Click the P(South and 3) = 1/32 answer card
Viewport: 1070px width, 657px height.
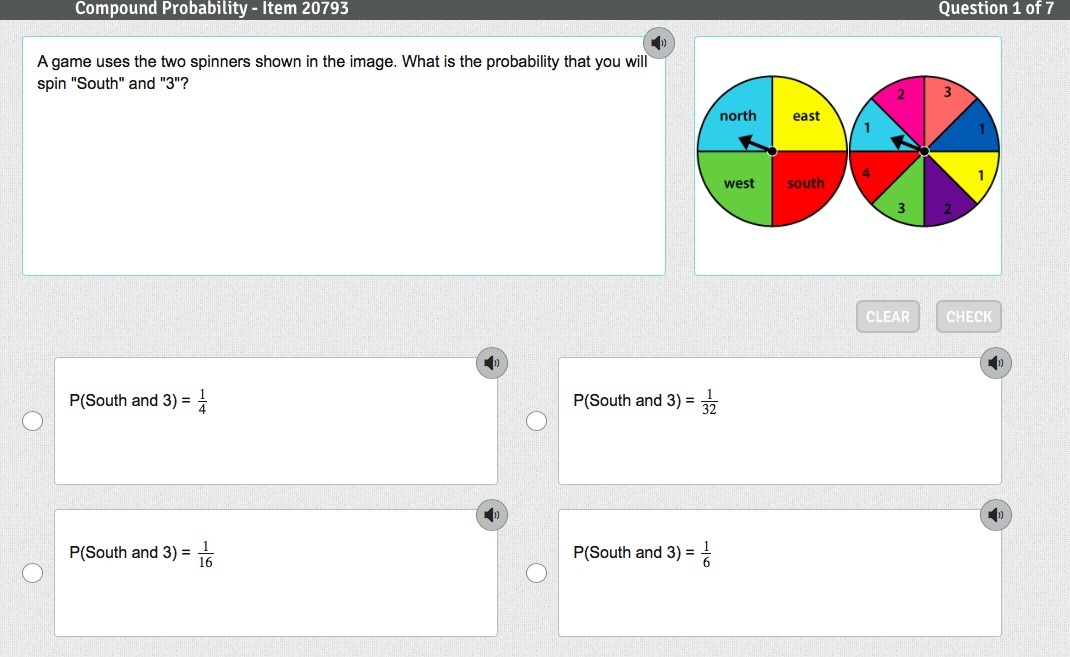(780, 421)
